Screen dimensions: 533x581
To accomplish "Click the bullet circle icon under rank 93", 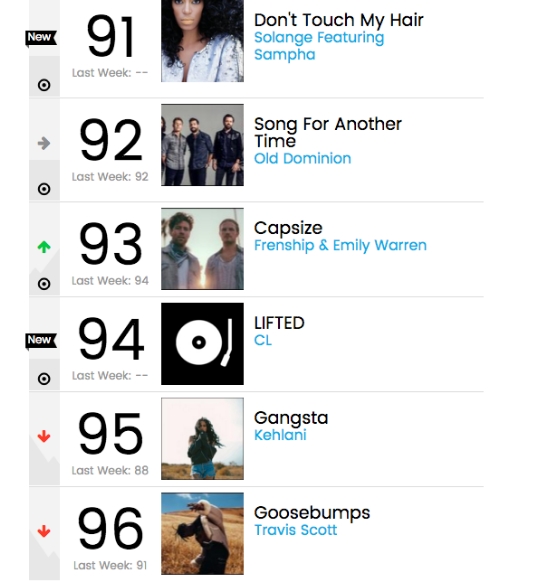I will pyautogui.click(x=44, y=284).
